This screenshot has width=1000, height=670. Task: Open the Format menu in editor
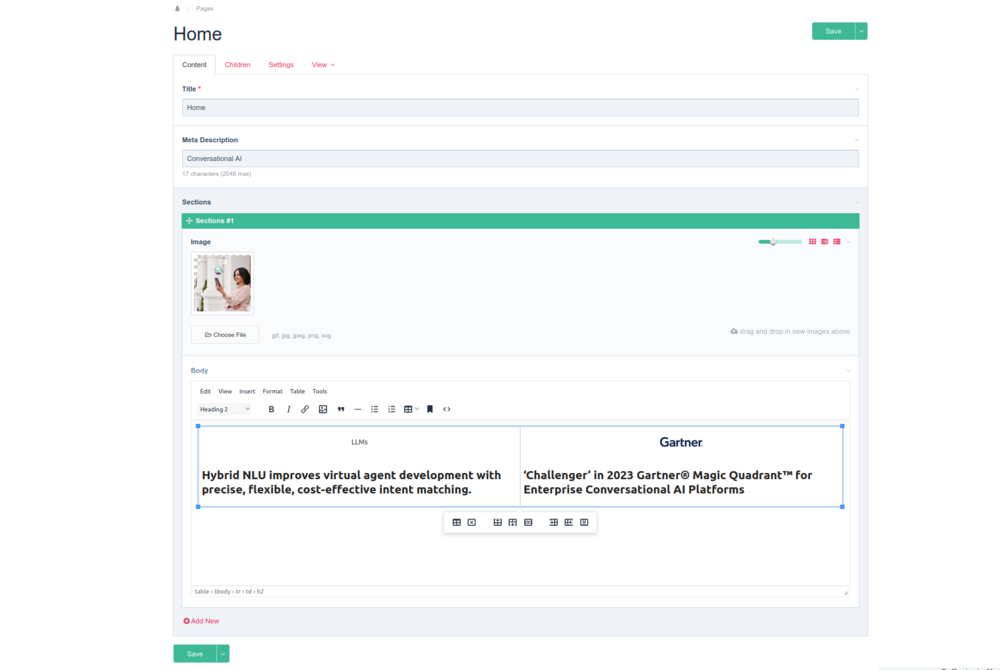click(272, 391)
